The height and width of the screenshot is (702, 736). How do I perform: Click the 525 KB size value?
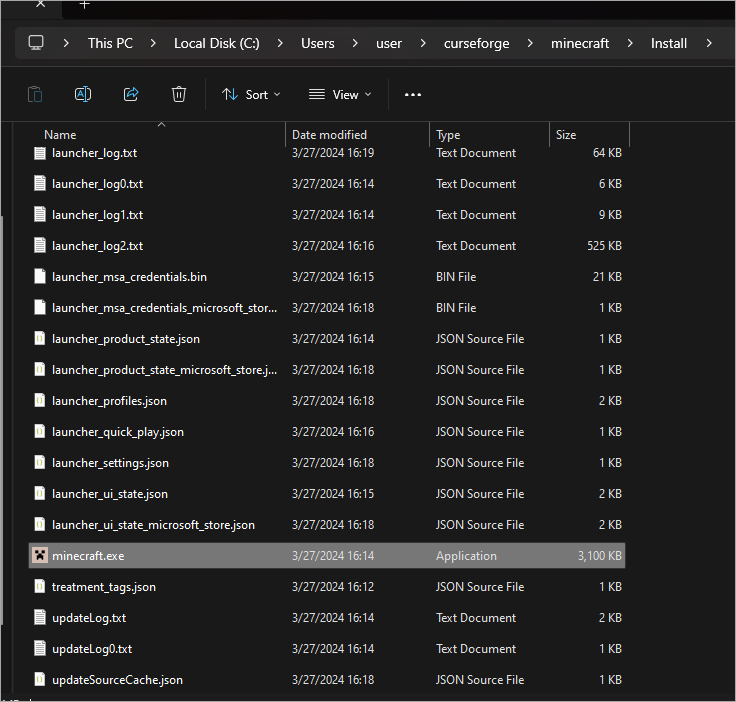(x=604, y=246)
